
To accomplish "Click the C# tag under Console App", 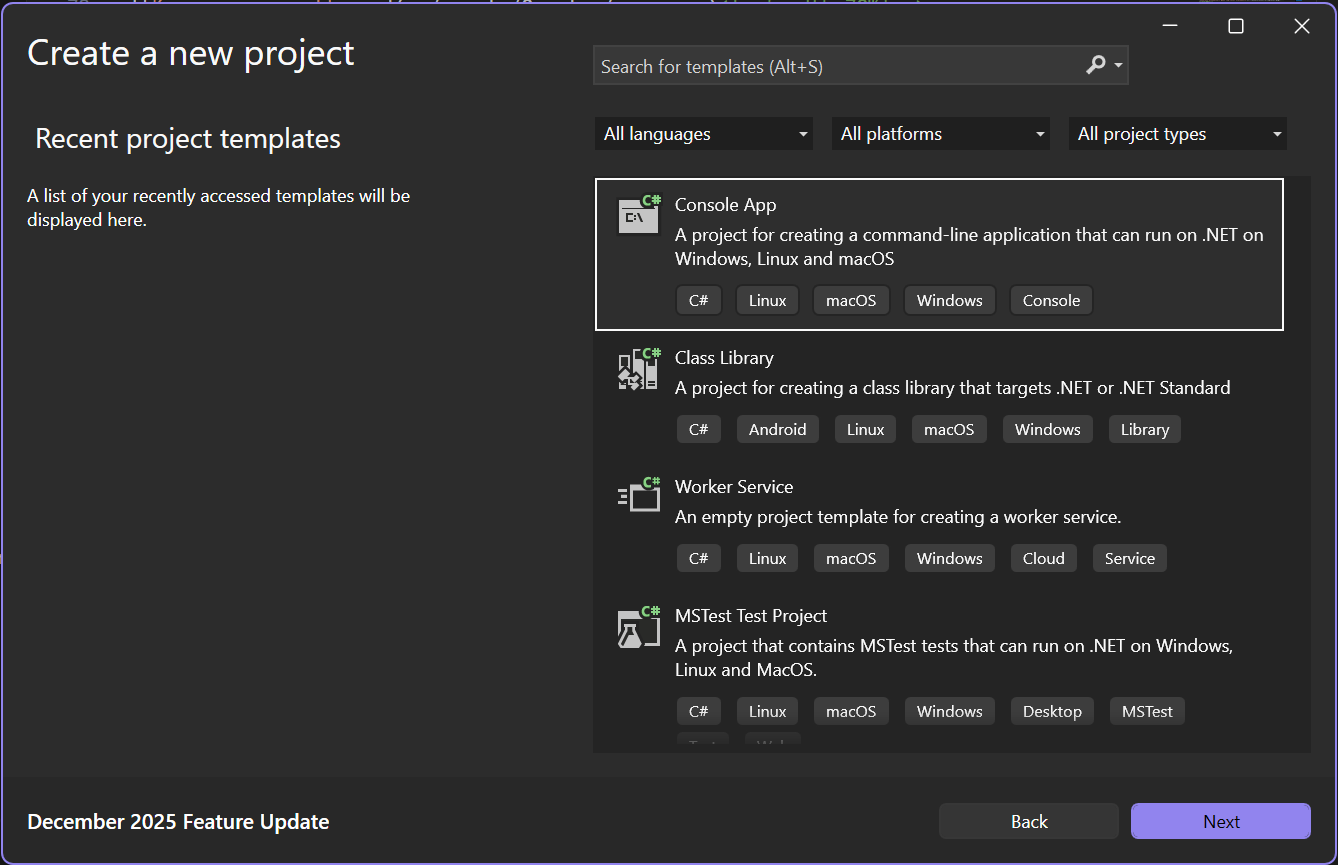I will click(699, 300).
